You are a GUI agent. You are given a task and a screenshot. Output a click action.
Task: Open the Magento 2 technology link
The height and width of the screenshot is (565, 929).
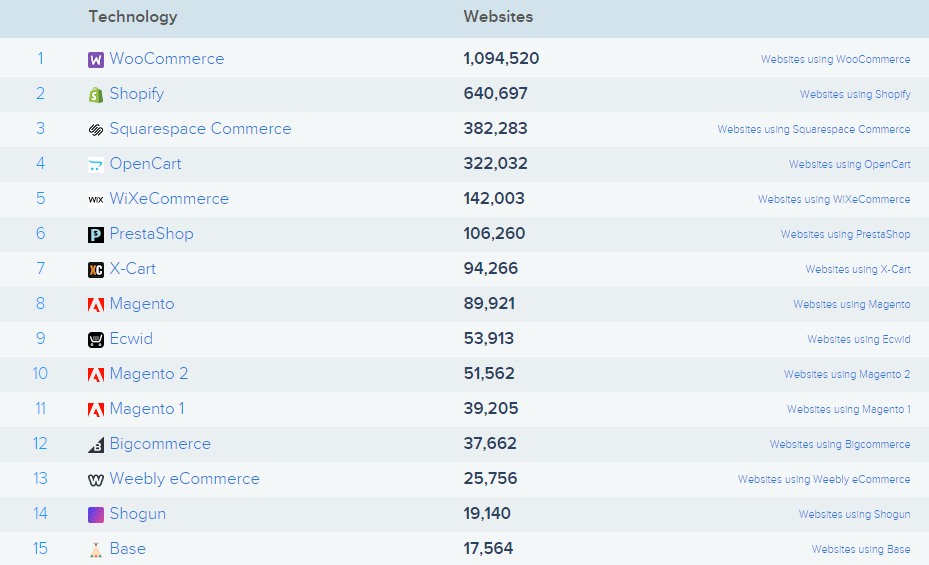(149, 374)
